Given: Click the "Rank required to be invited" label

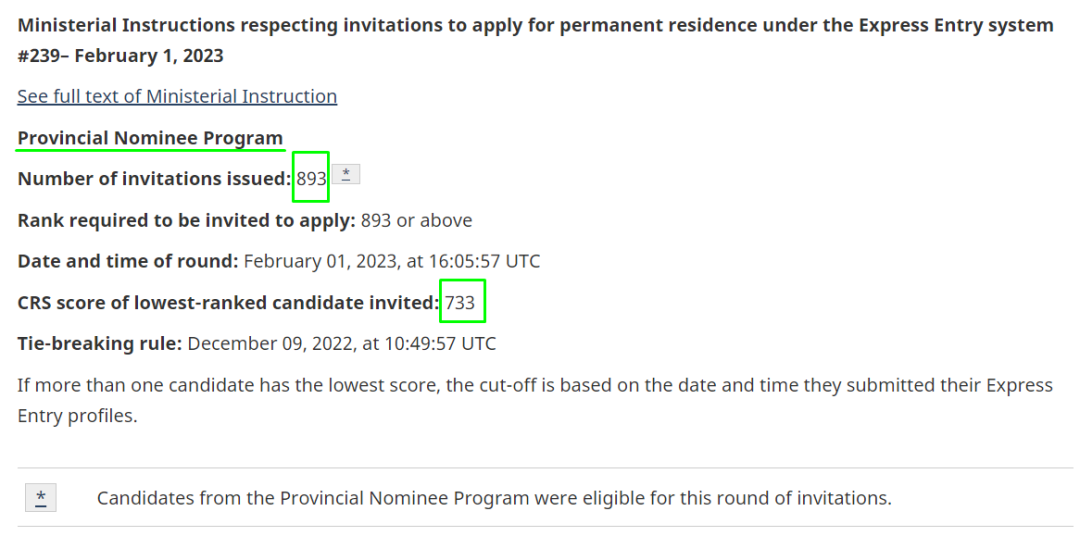Looking at the screenshot, I should click(x=186, y=220).
